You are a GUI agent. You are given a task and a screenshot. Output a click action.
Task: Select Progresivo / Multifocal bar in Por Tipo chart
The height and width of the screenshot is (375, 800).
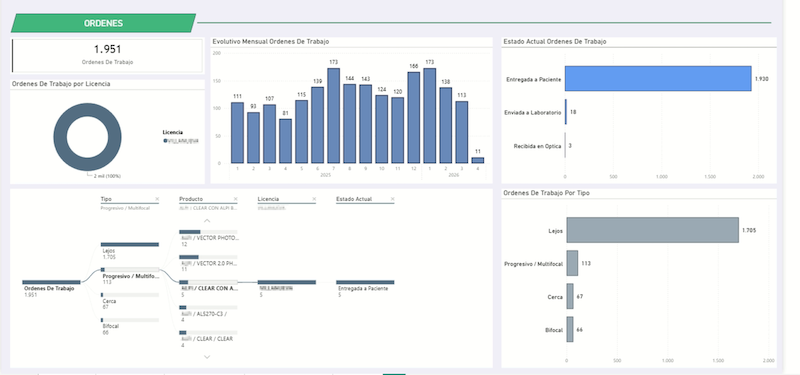point(572,263)
